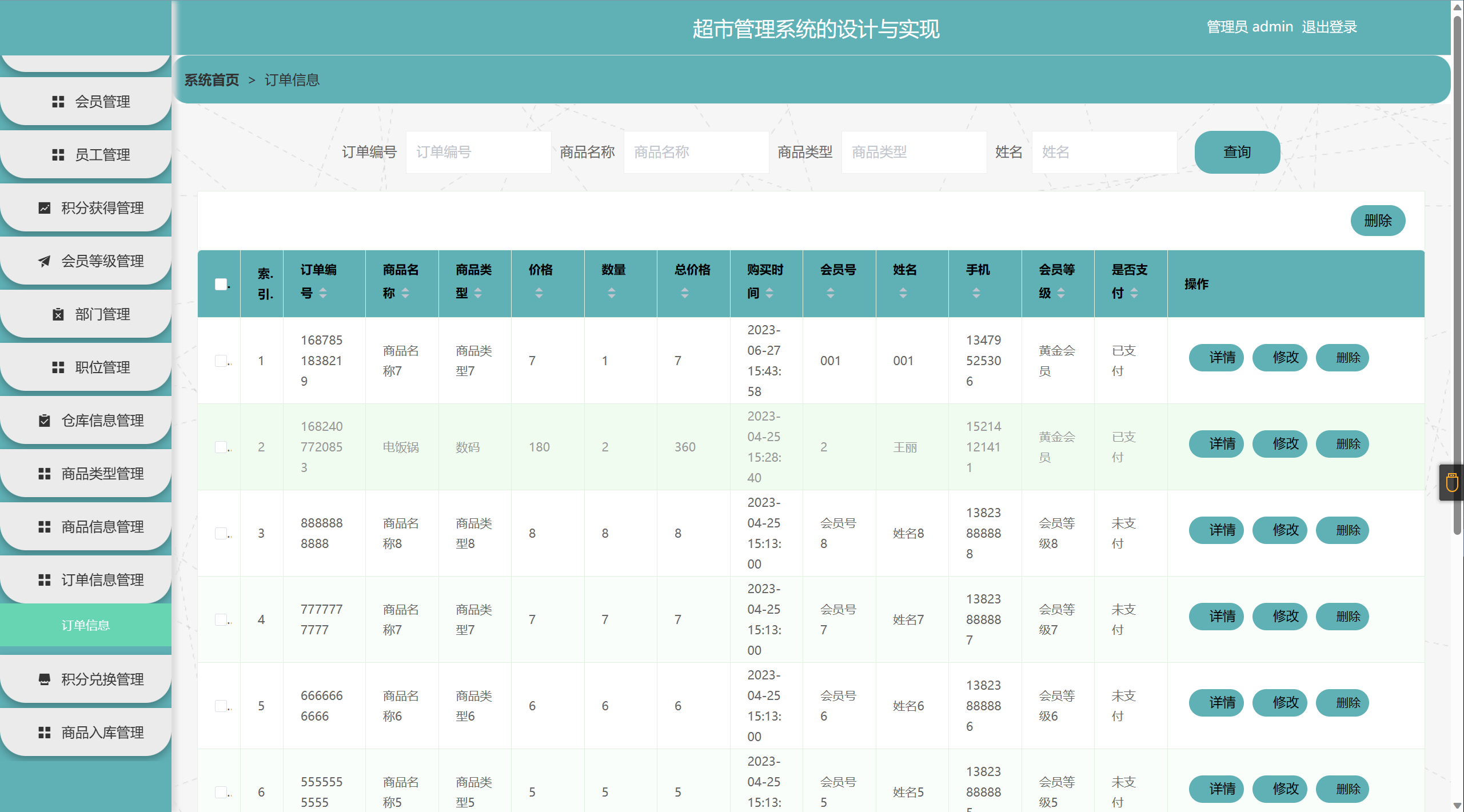Click the batch 删除 button above table
The height and width of the screenshot is (812, 1464).
click(x=1378, y=221)
